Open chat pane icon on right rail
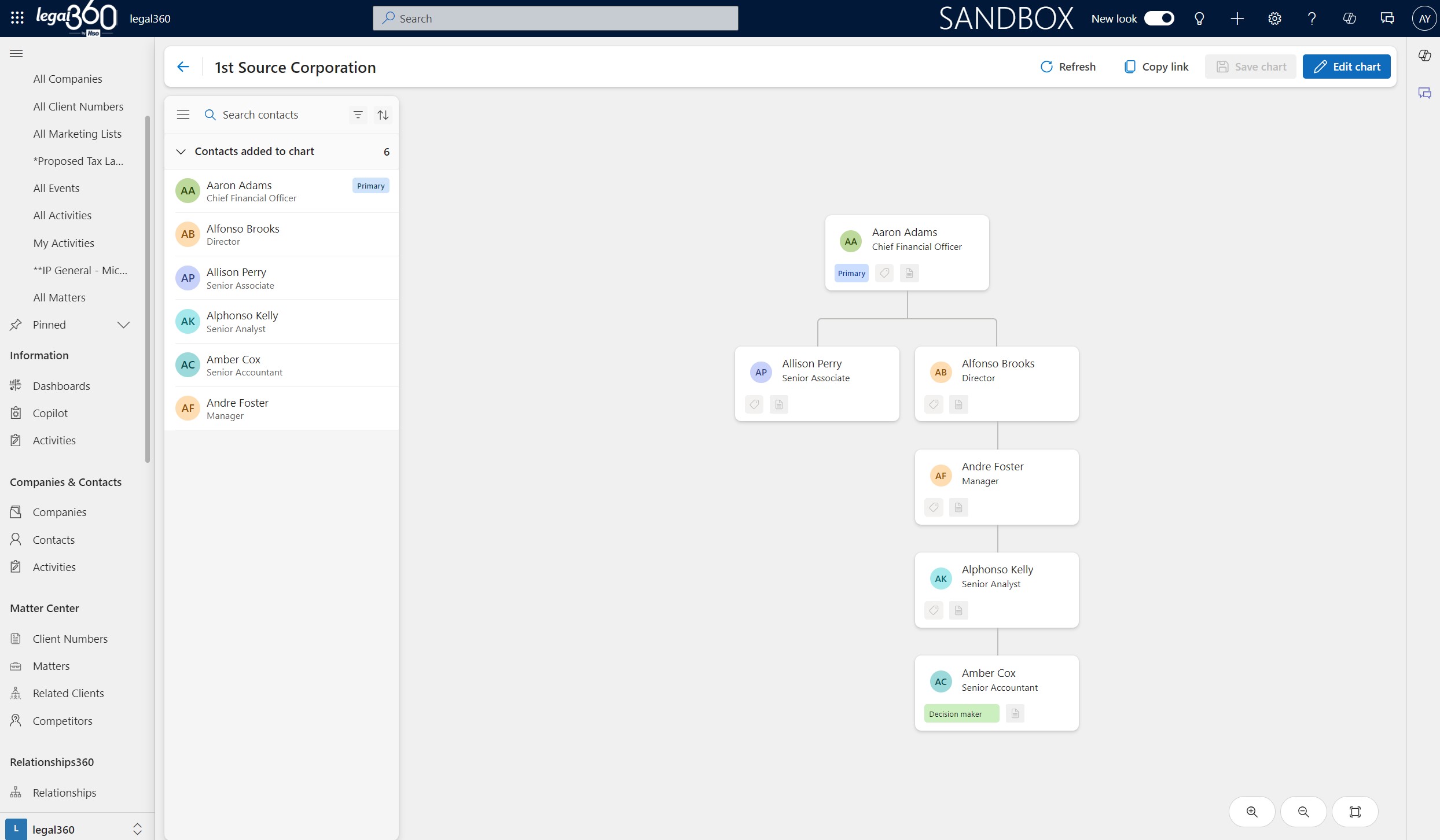 pyautogui.click(x=1424, y=93)
